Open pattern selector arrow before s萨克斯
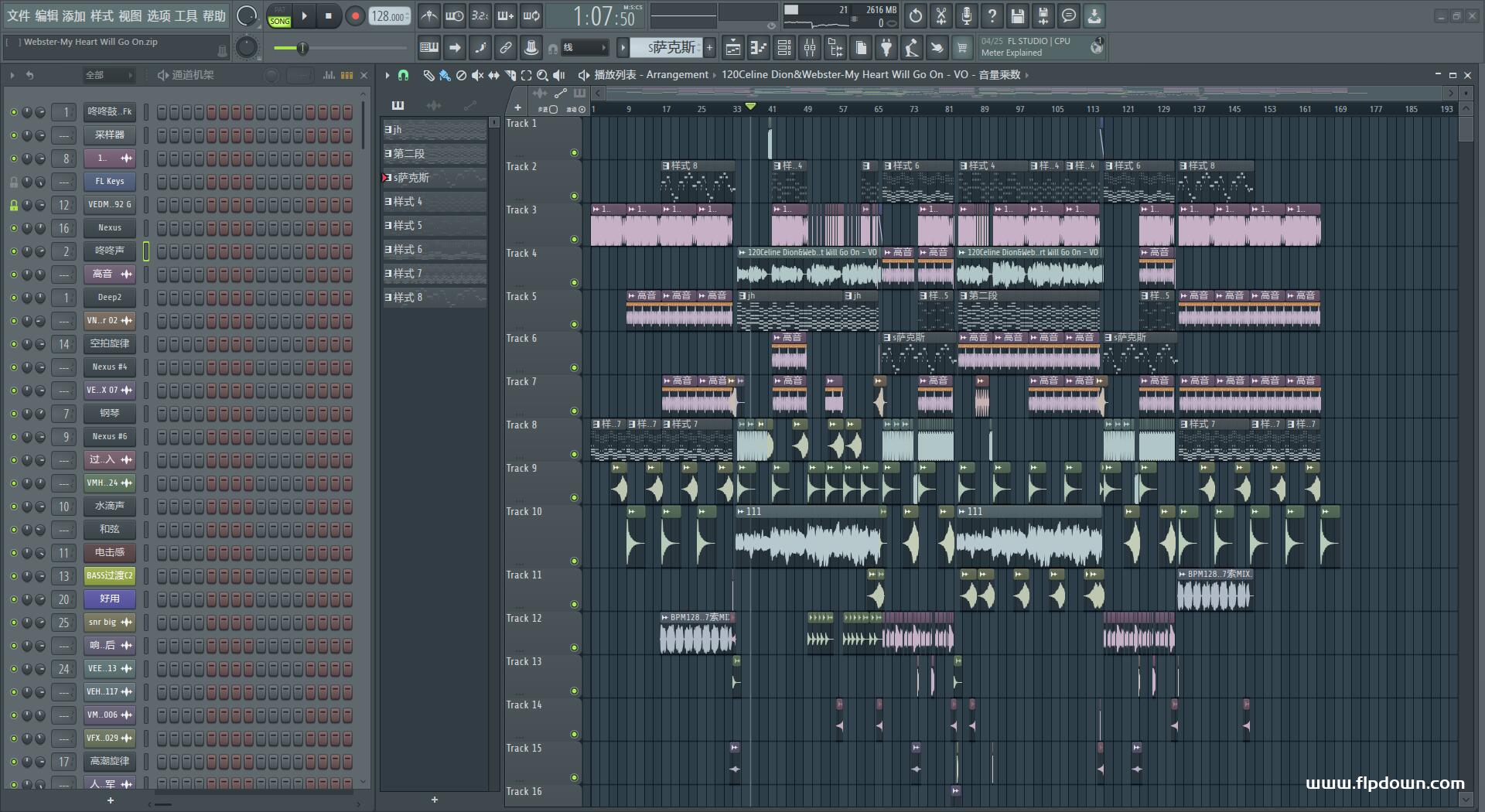Viewport: 1485px width, 812px height. (x=623, y=48)
